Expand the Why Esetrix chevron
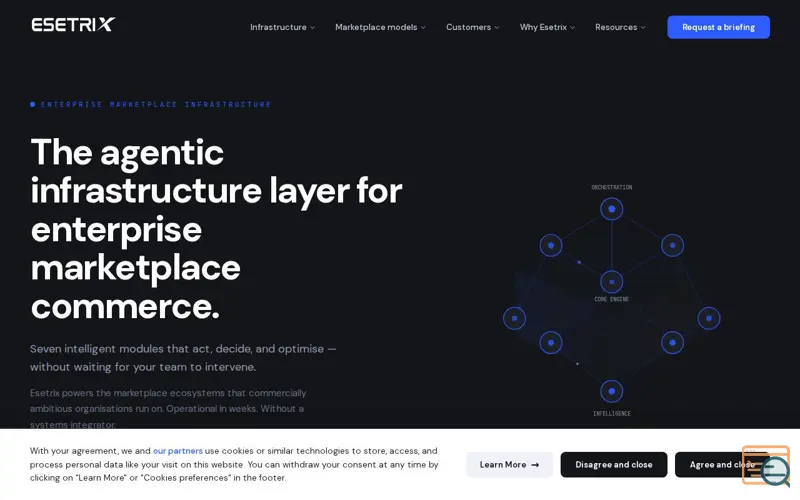 (572, 28)
